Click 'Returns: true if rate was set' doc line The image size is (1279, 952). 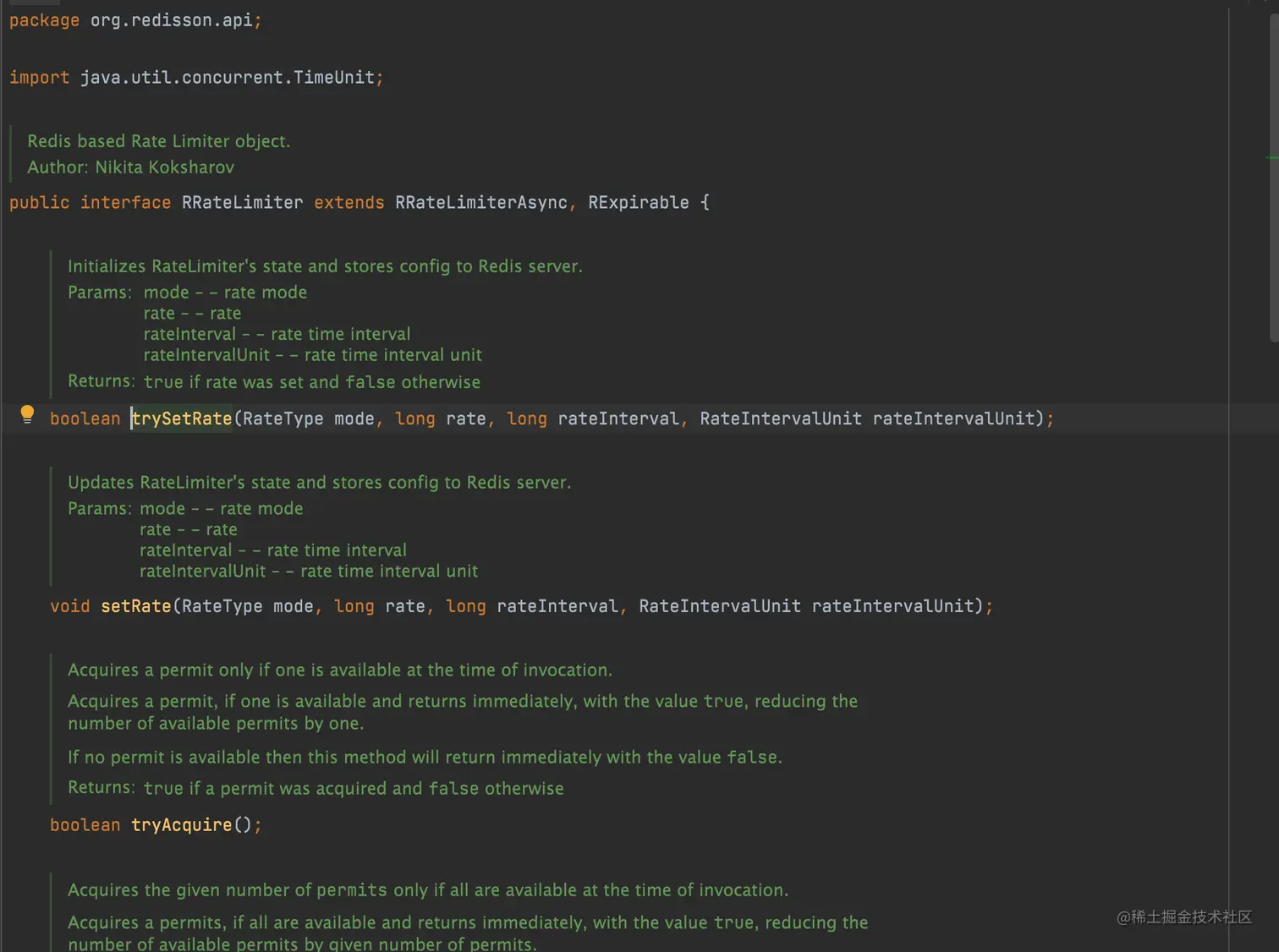274,382
